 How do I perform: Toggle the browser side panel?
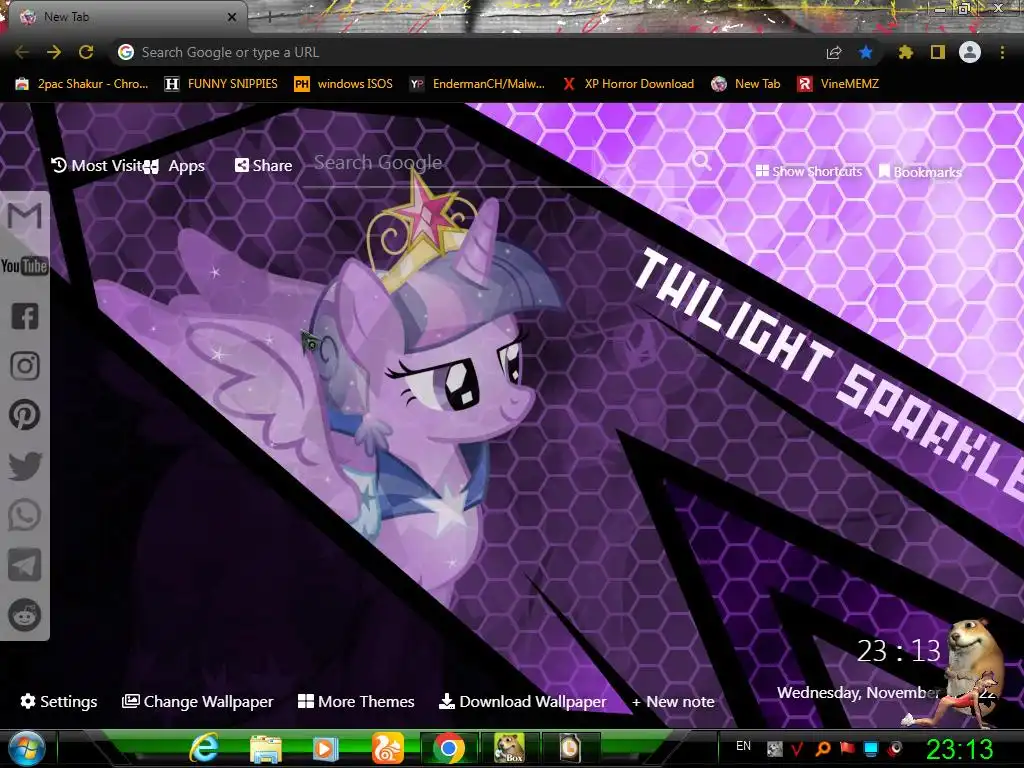938,52
